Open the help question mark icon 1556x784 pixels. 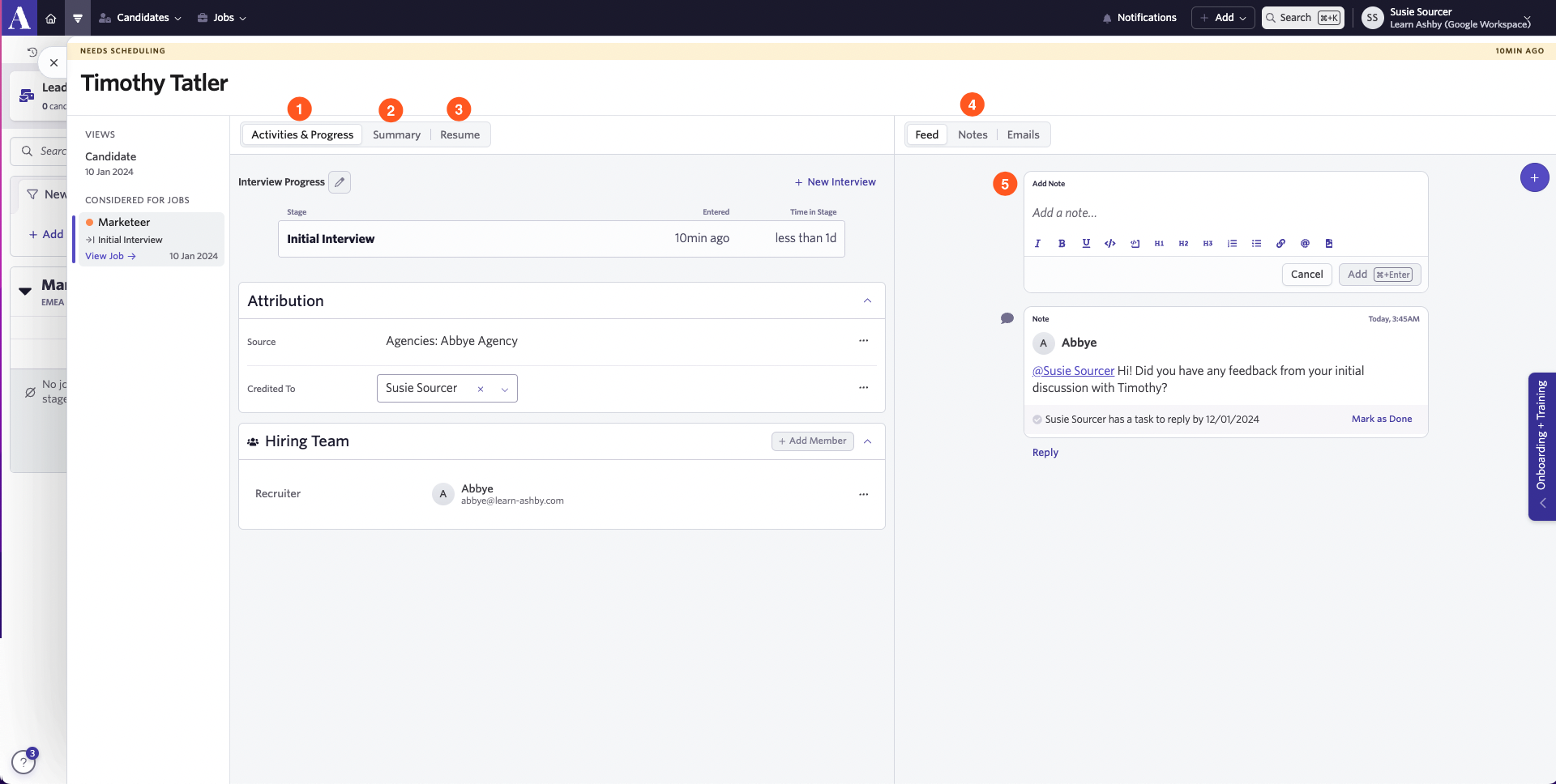24,762
